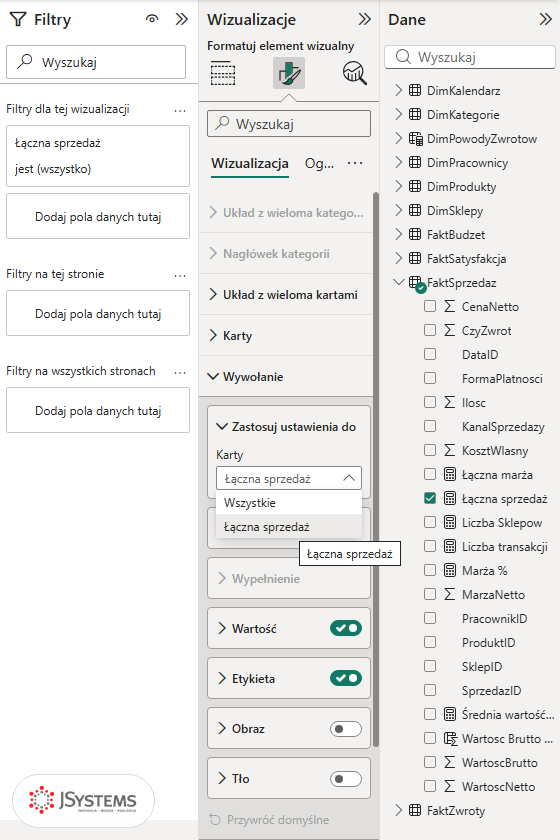Screen dimensions: 560x840
Task: Select the format visual paintbrush icon
Action: (x=289, y=73)
